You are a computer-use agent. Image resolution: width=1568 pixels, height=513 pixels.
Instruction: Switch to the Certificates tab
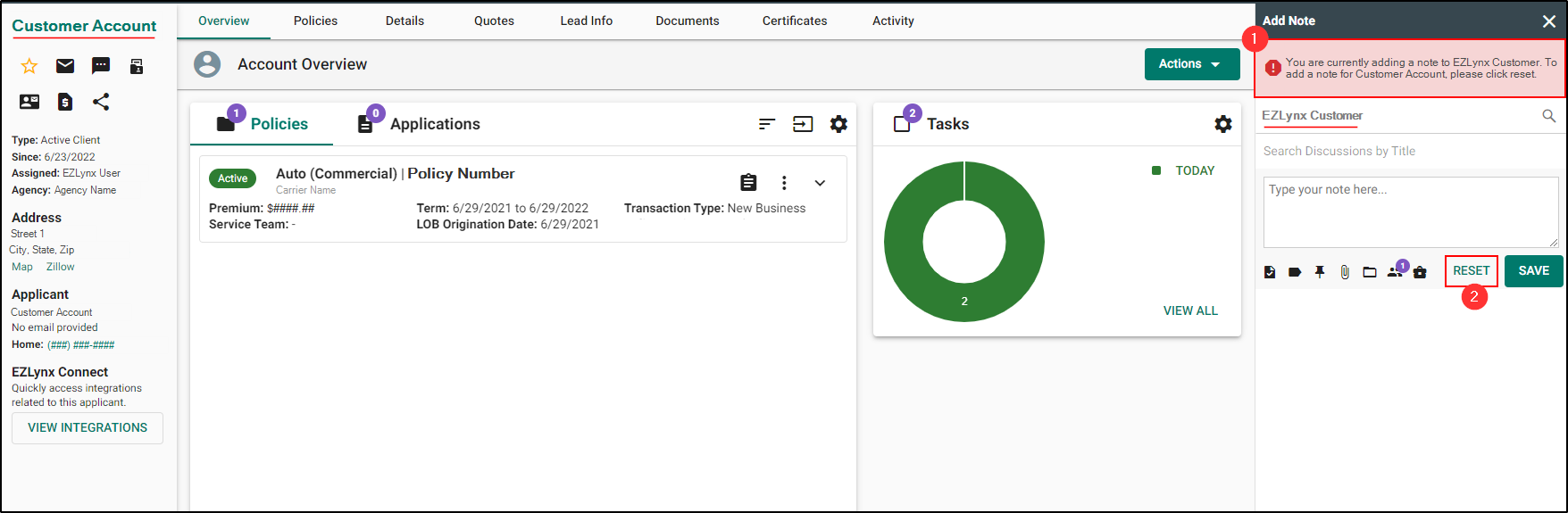[795, 21]
